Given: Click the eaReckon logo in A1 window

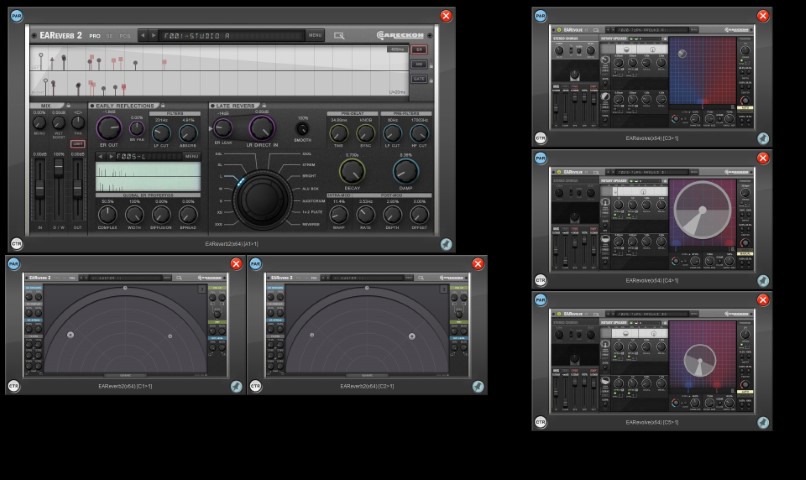Looking at the screenshot, I should click(400, 35).
